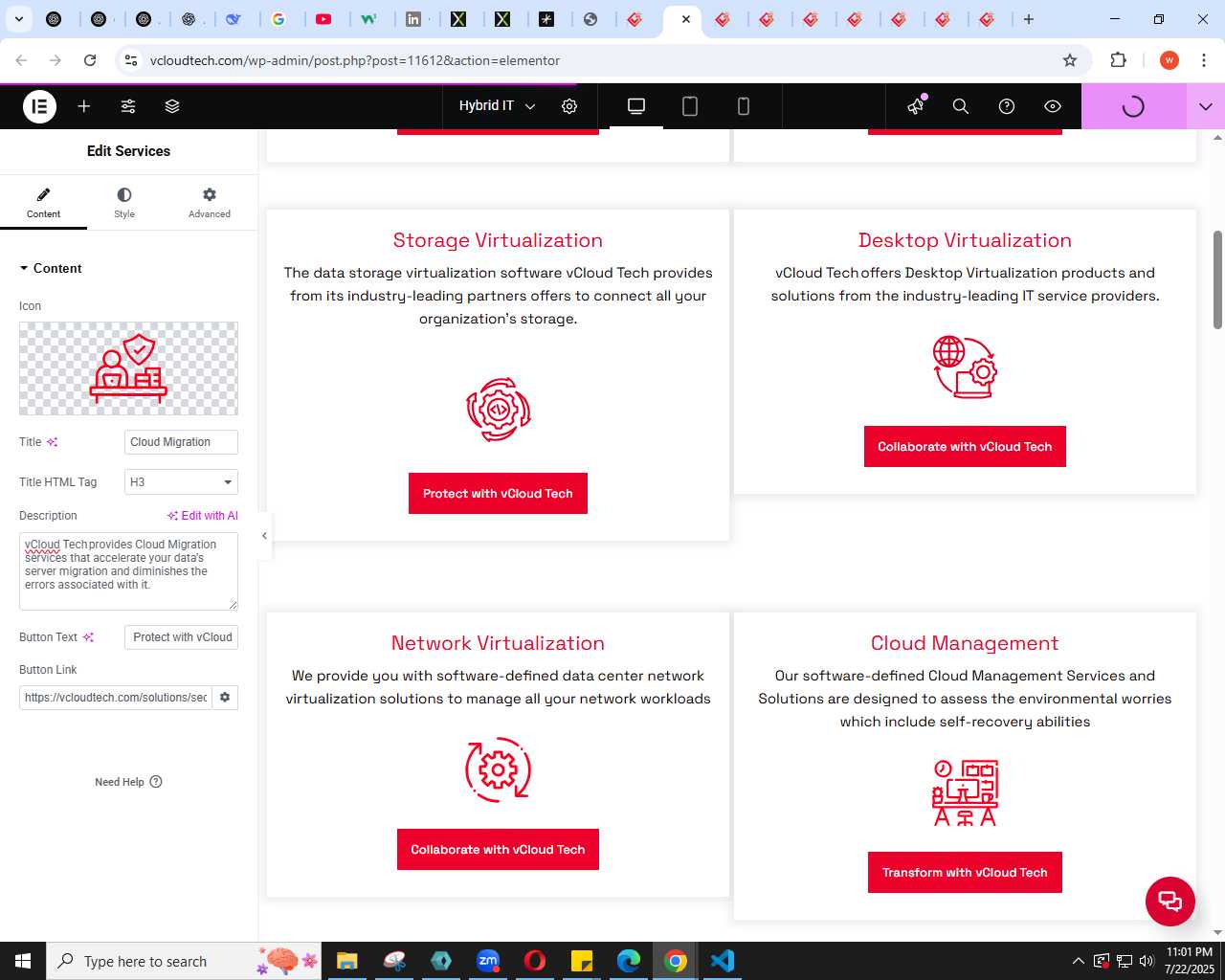Click the Cloud Management workspace icon
This screenshot has width=1225, height=980.
point(965,793)
